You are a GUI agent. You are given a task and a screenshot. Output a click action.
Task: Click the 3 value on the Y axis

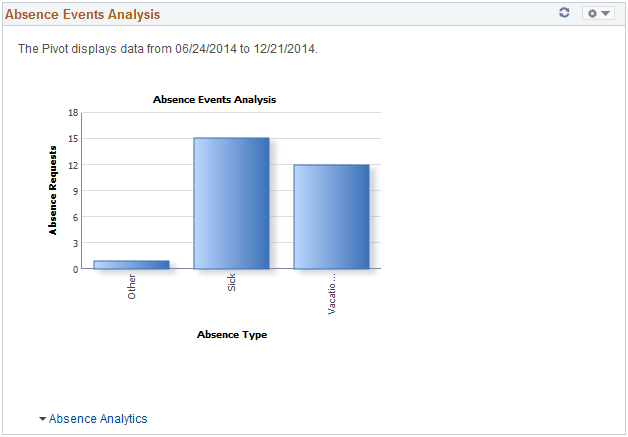75,243
